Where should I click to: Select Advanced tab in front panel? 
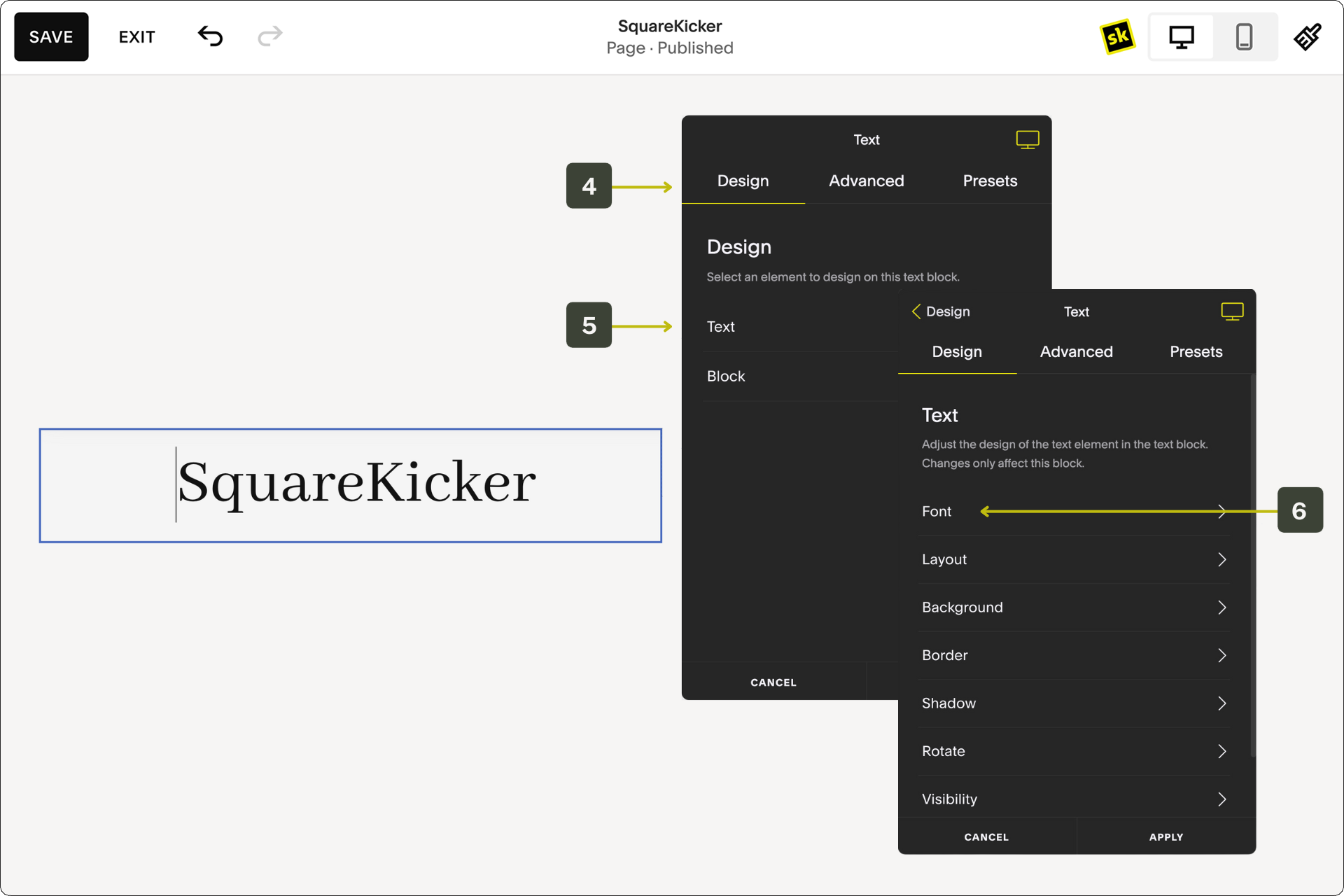click(x=1076, y=352)
